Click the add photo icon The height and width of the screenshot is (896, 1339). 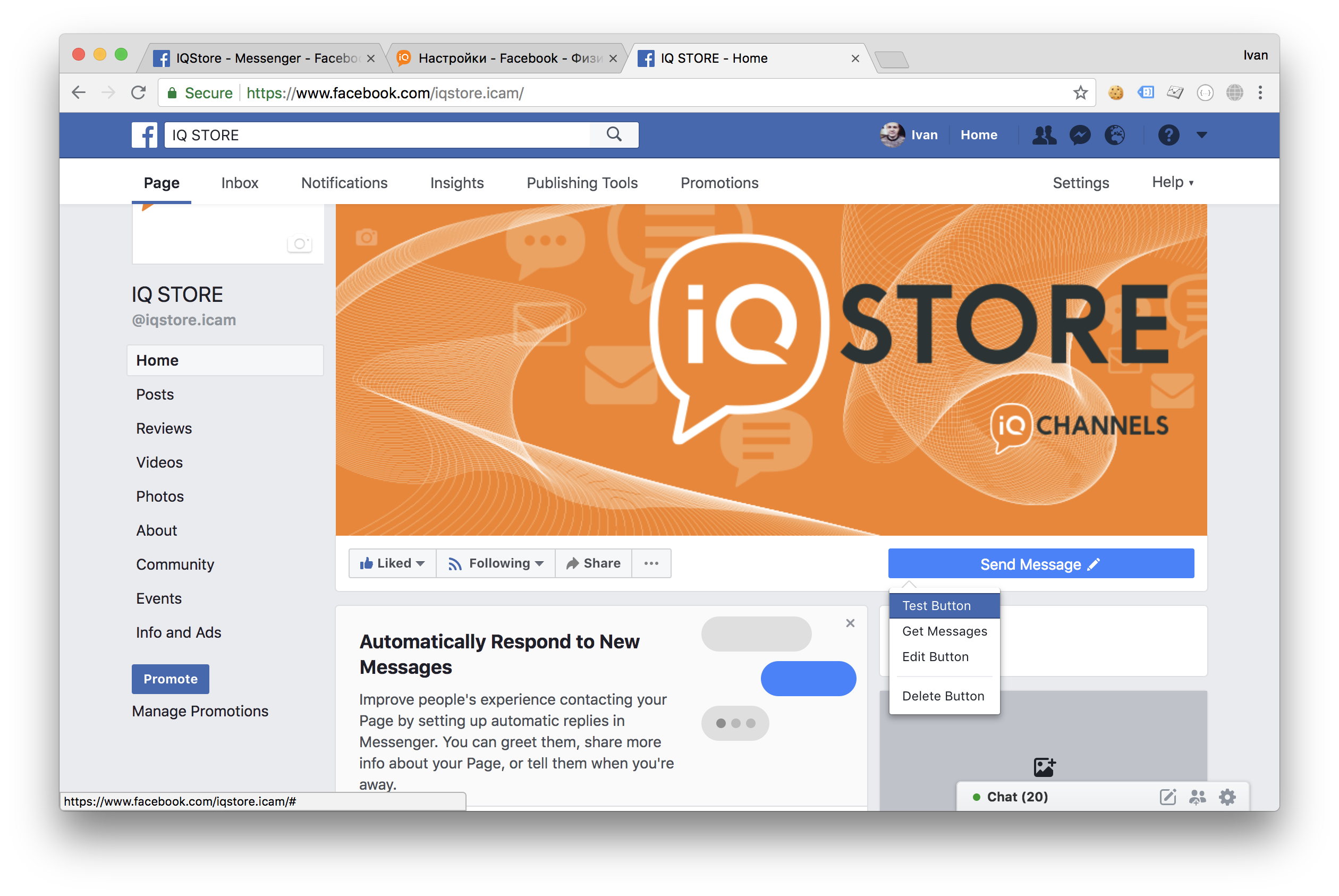click(x=1044, y=767)
